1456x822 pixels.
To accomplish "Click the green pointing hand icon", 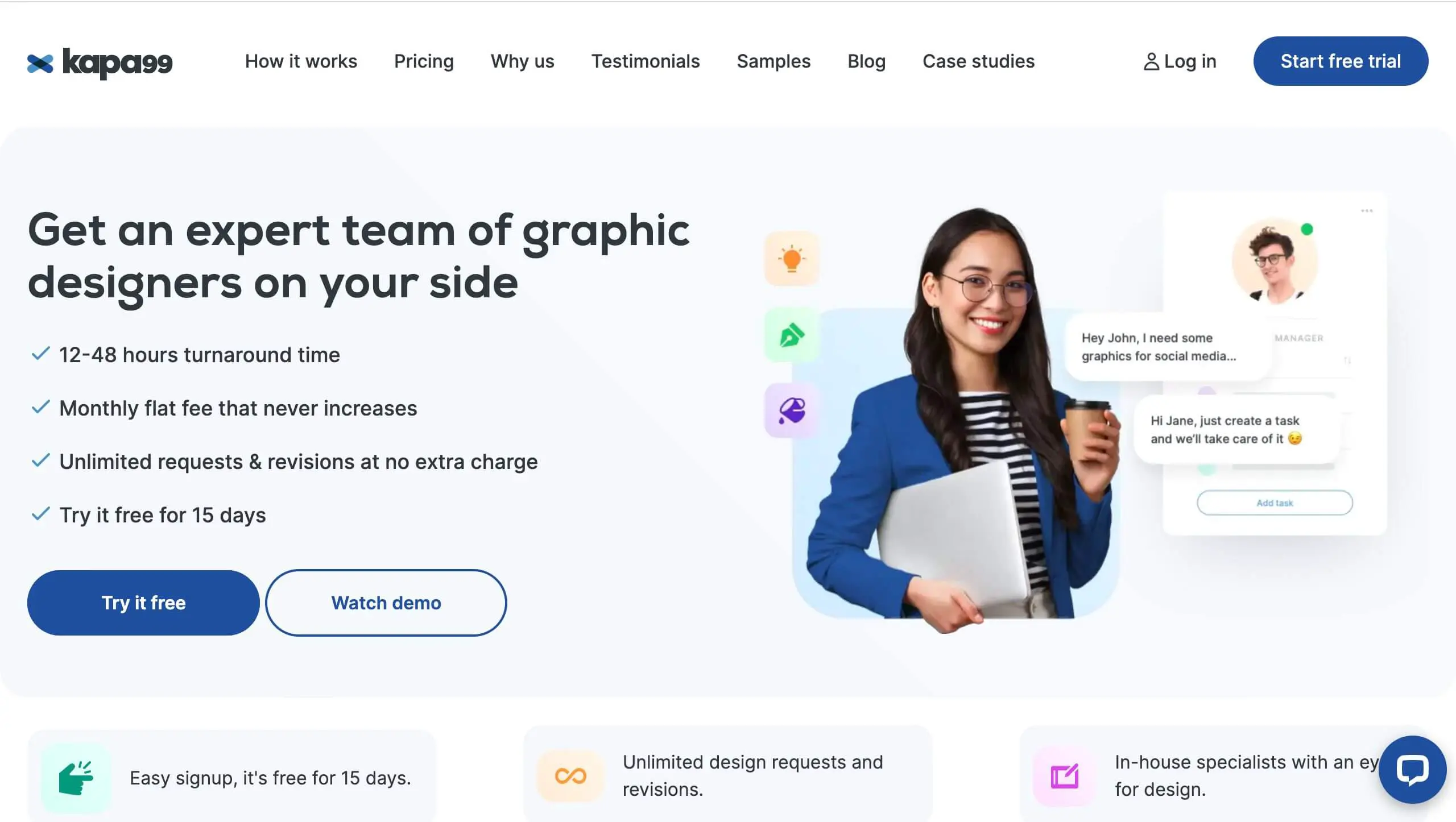I will coord(76,777).
